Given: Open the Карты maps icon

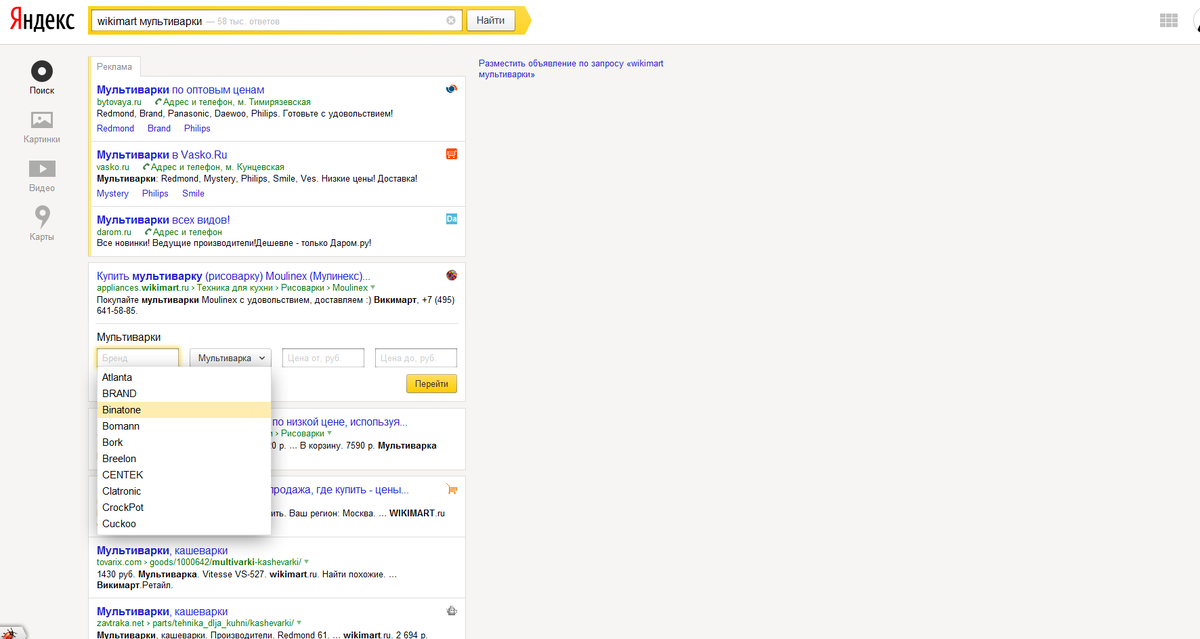Looking at the screenshot, I should [42, 216].
